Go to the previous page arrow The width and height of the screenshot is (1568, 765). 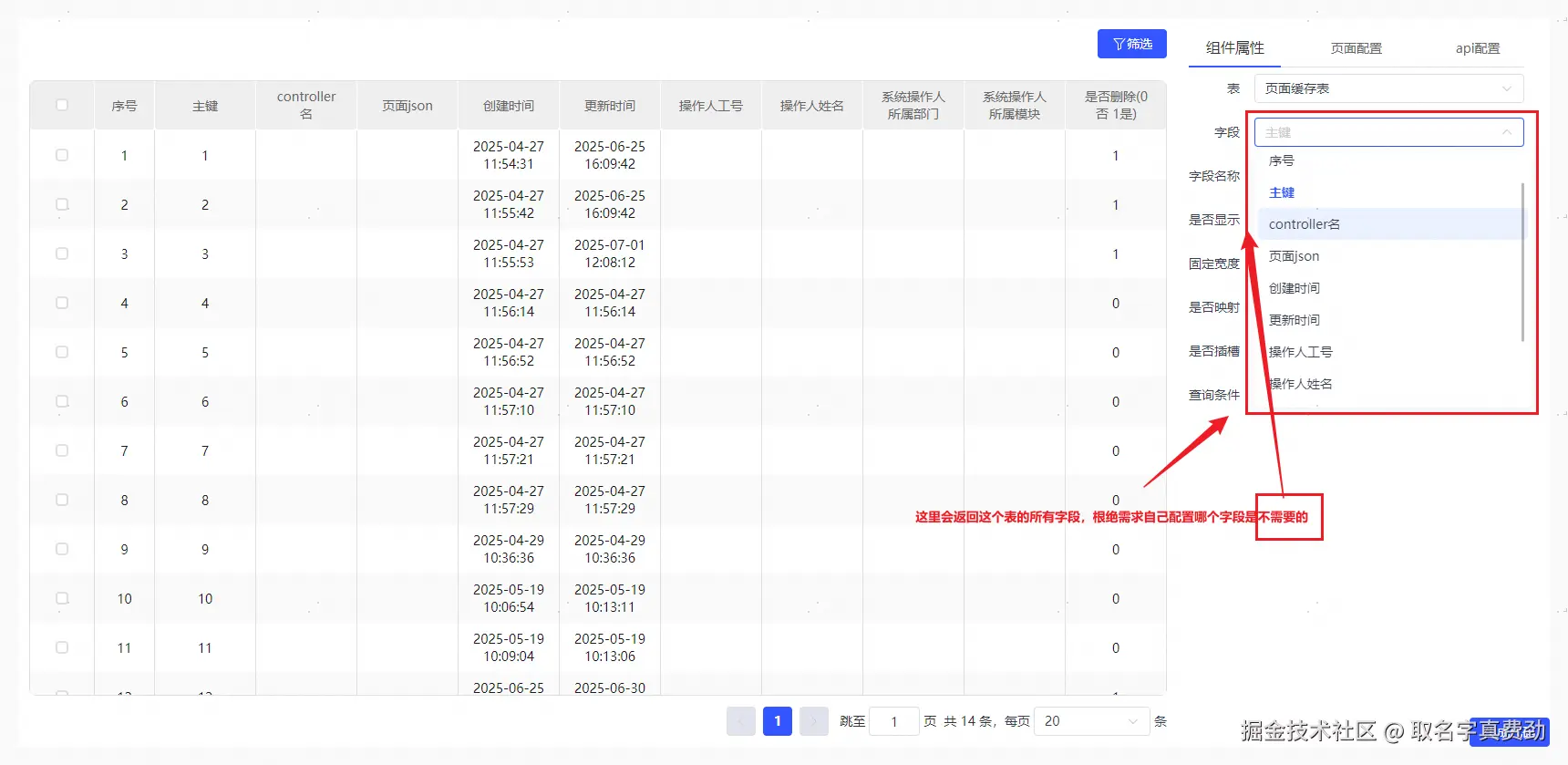coord(740,721)
